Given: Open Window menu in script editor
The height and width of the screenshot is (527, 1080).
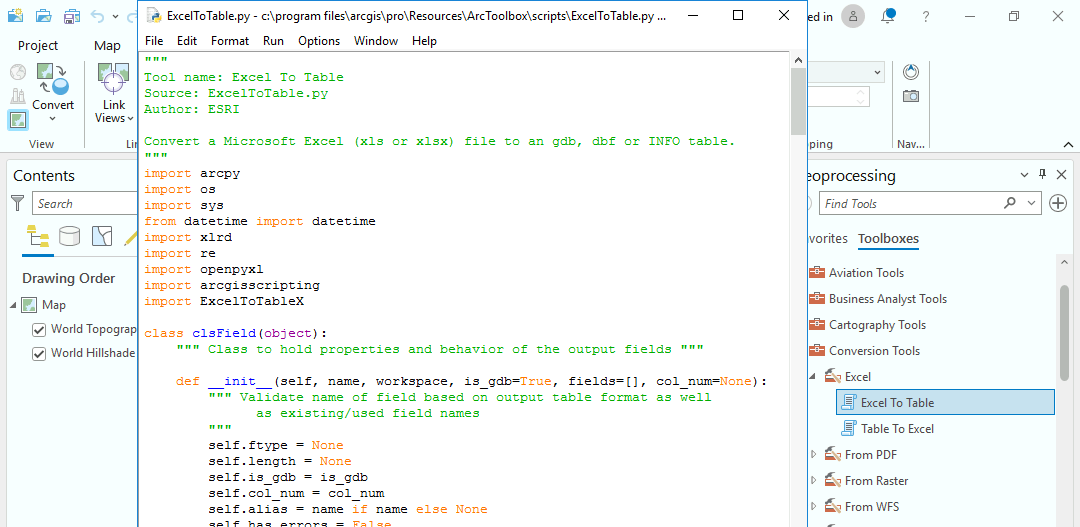Looking at the screenshot, I should point(376,41).
